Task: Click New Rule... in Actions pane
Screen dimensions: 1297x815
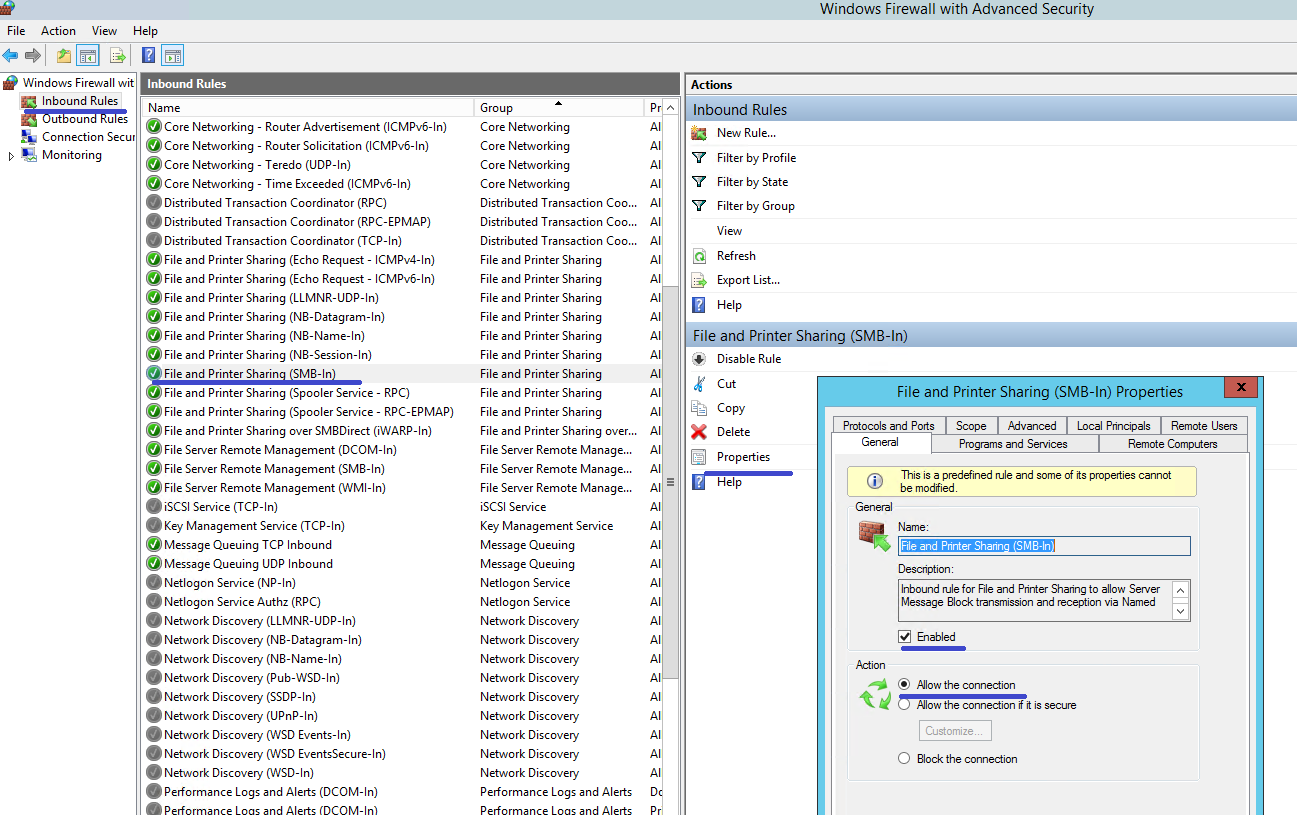Action: coord(746,133)
